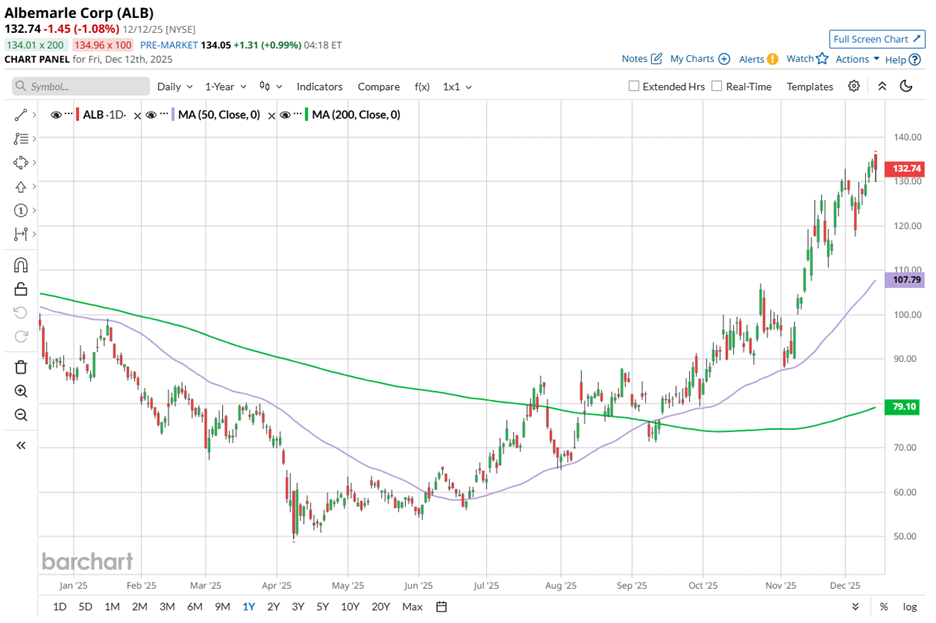Zoom in with the magnifier plus
The height and width of the screenshot is (623, 936).
tap(21, 391)
